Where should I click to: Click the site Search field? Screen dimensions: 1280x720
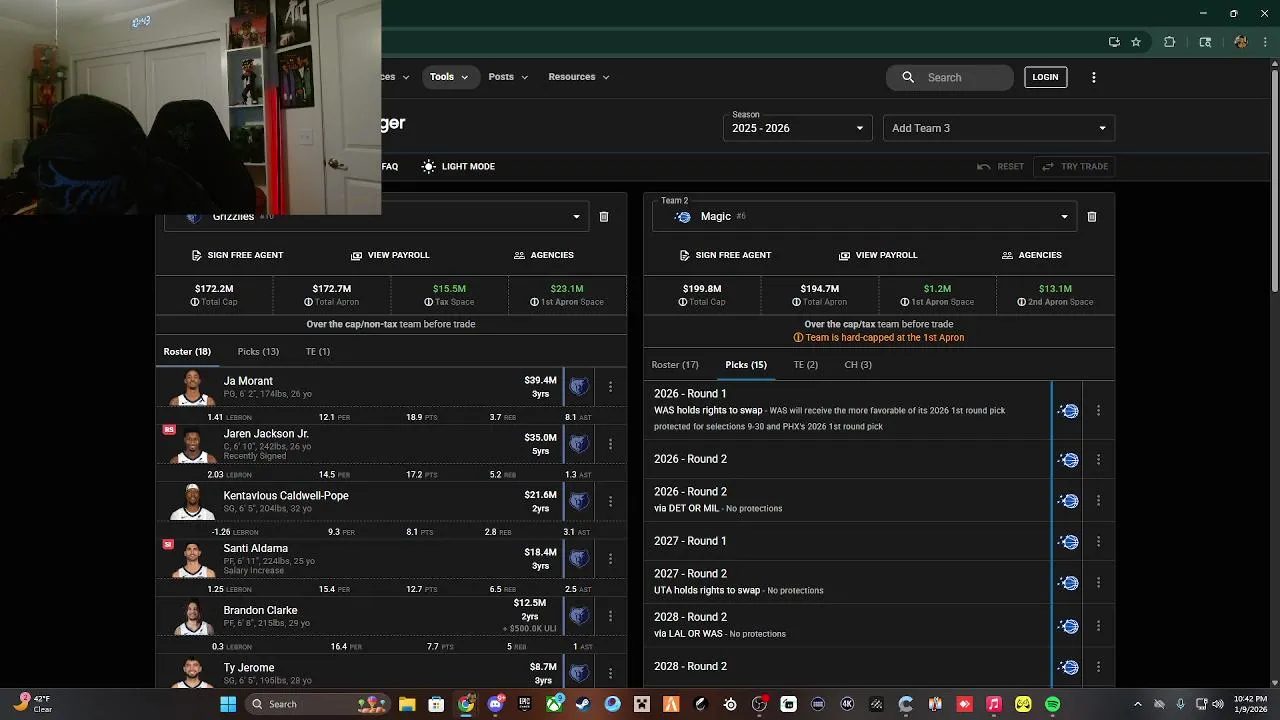950,77
